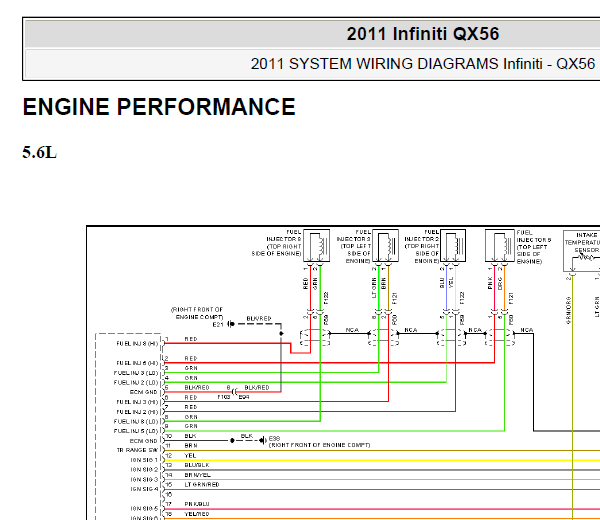Click the 'TR RANGE SW' pin label
This screenshot has width=600, height=520.
pos(137,450)
